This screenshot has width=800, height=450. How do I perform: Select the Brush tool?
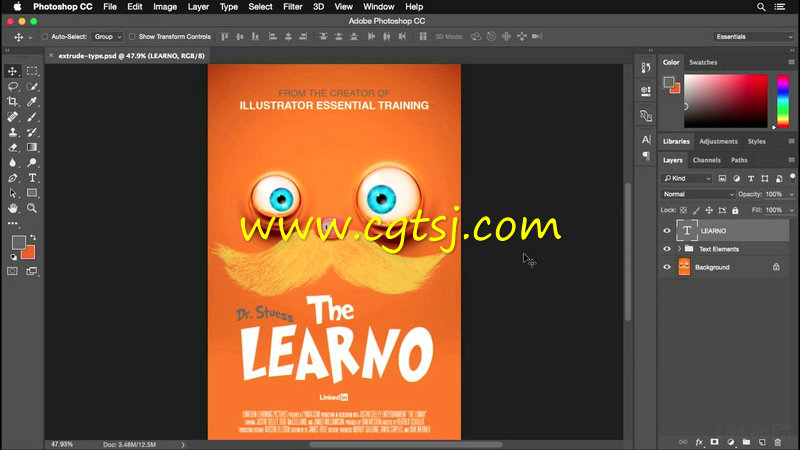tap(32, 117)
